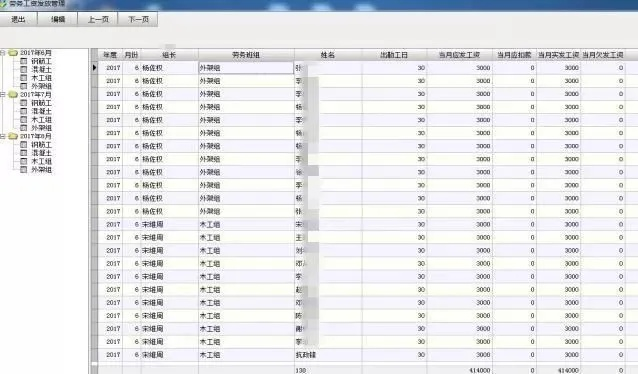Image resolution: width=638 pixels, height=374 pixels.
Task: Click the black arrow current-row indicator
Action: tap(94, 68)
